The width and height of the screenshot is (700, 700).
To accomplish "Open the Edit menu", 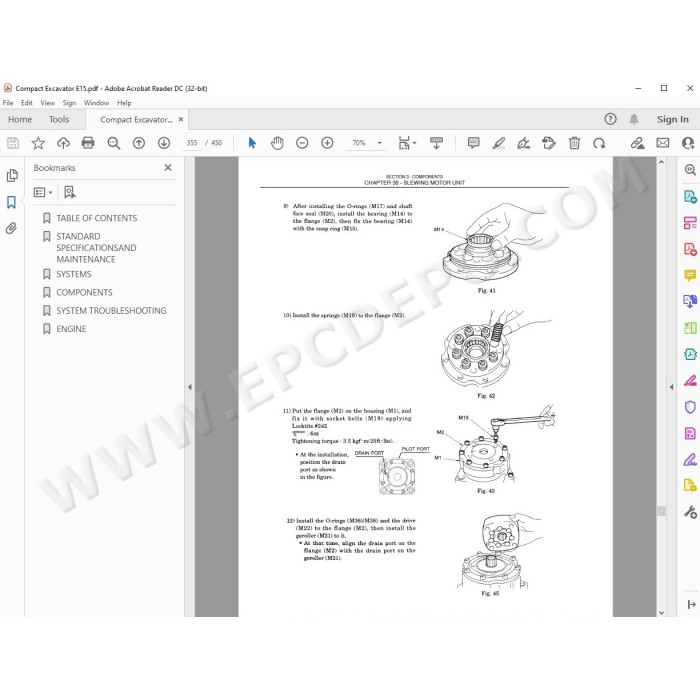I will tap(27, 103).
